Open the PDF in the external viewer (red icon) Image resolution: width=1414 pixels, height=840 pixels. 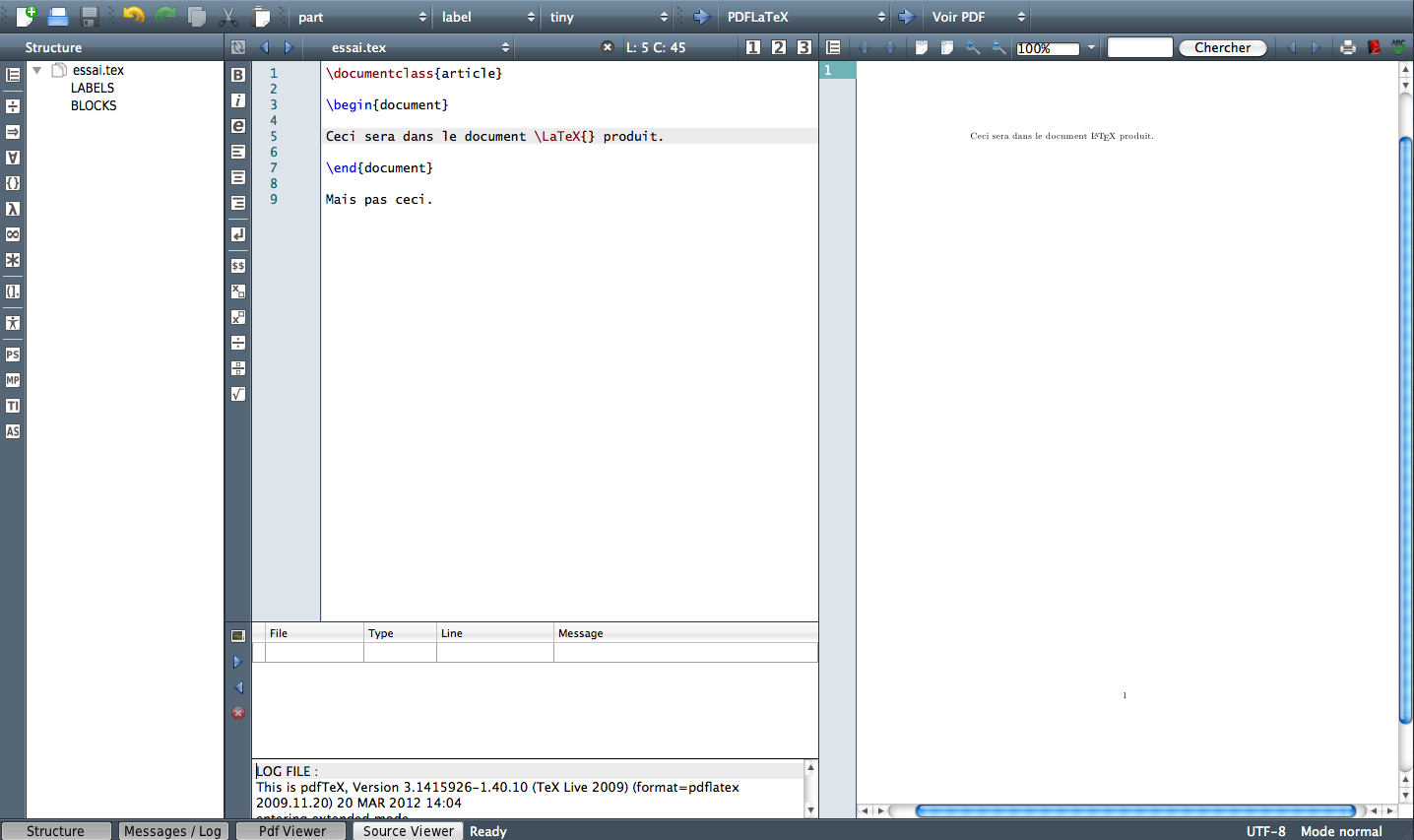point(1374,47)
